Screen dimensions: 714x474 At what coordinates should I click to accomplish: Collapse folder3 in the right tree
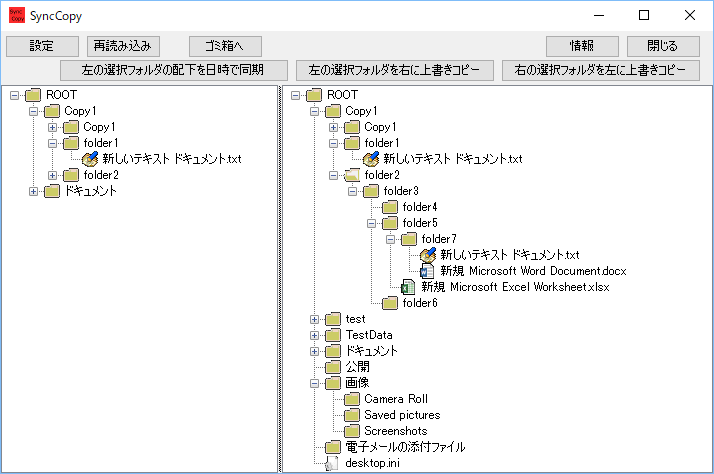pos(353,191)
